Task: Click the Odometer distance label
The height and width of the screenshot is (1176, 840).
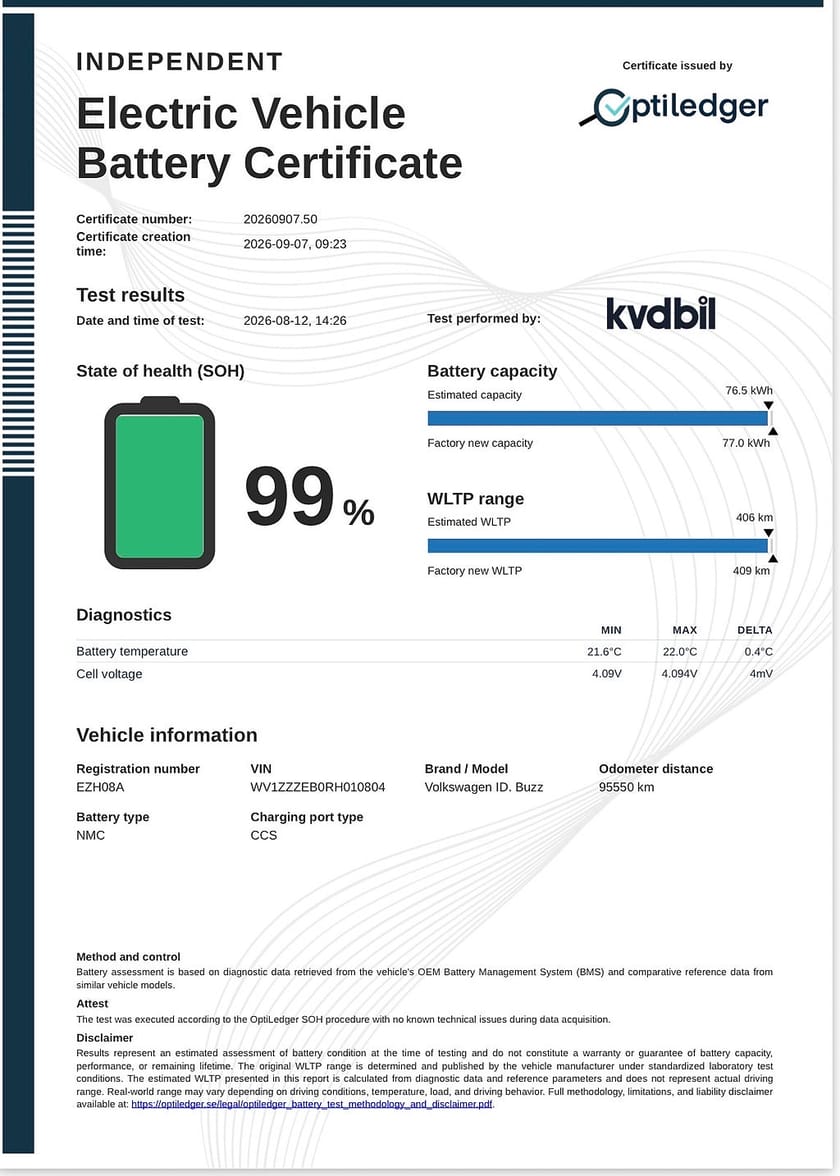Action: [656, 769]
